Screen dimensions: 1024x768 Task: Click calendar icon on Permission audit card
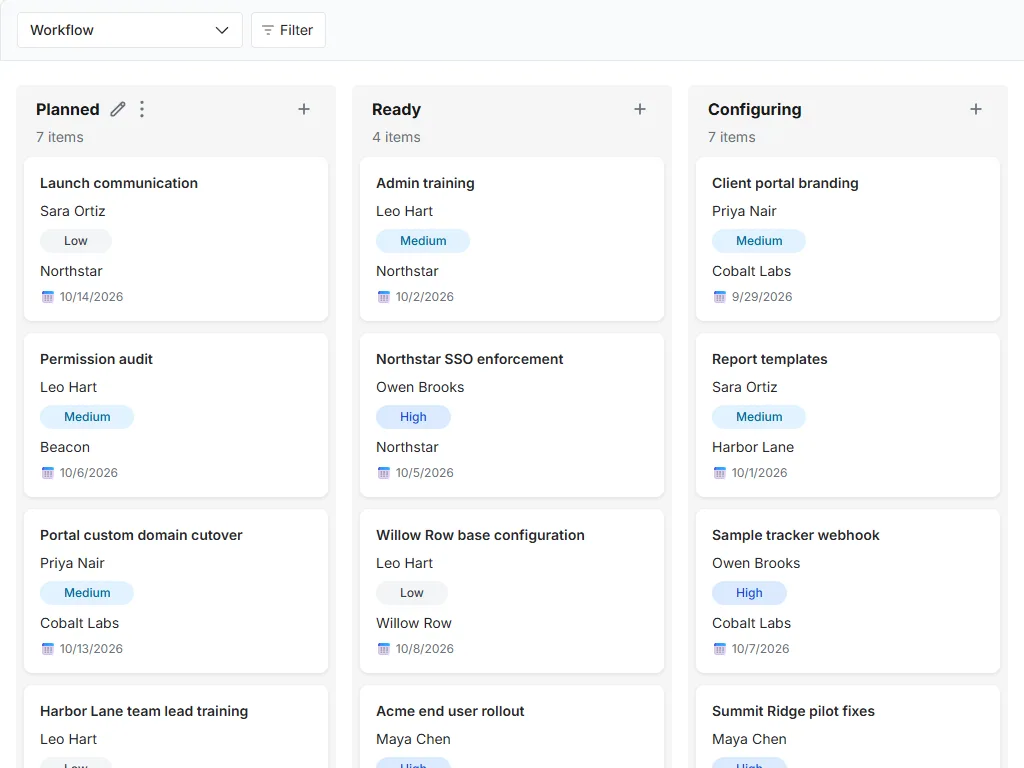tap(48, 473)
